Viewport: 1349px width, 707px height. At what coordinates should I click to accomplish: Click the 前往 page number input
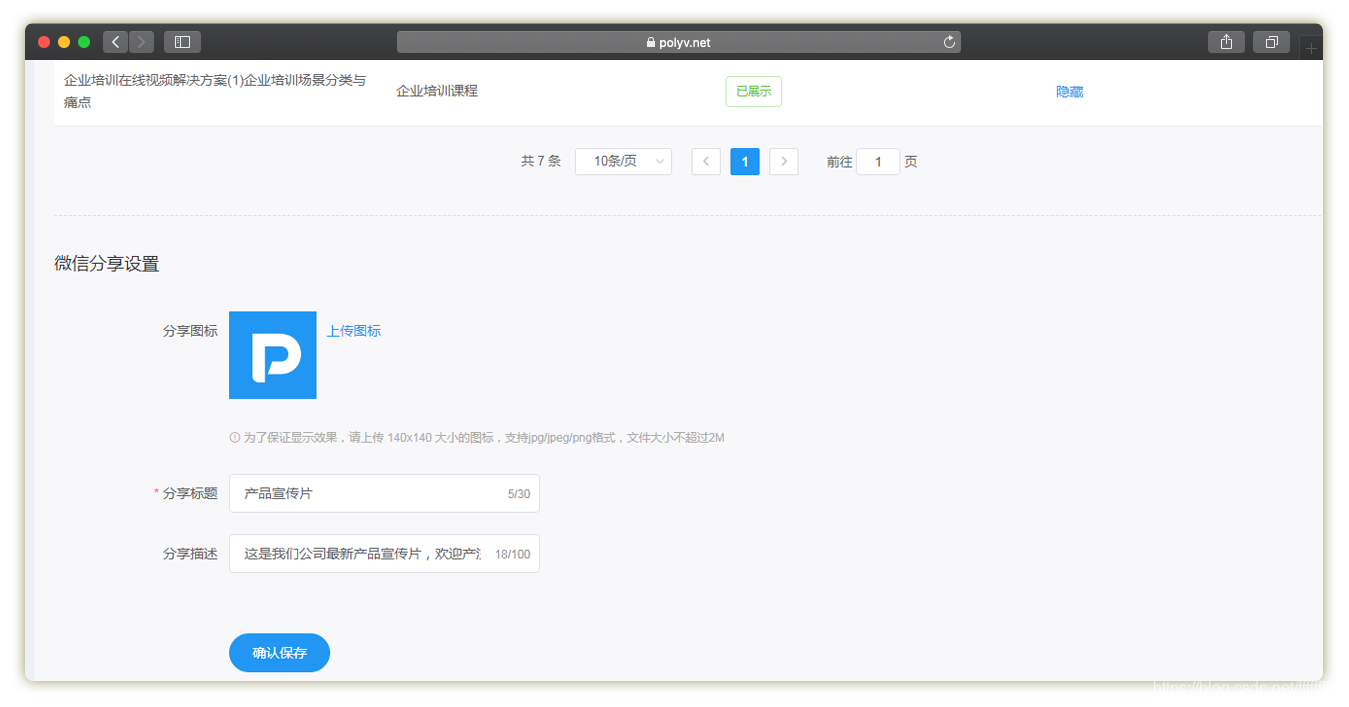(x=878, y=162)
